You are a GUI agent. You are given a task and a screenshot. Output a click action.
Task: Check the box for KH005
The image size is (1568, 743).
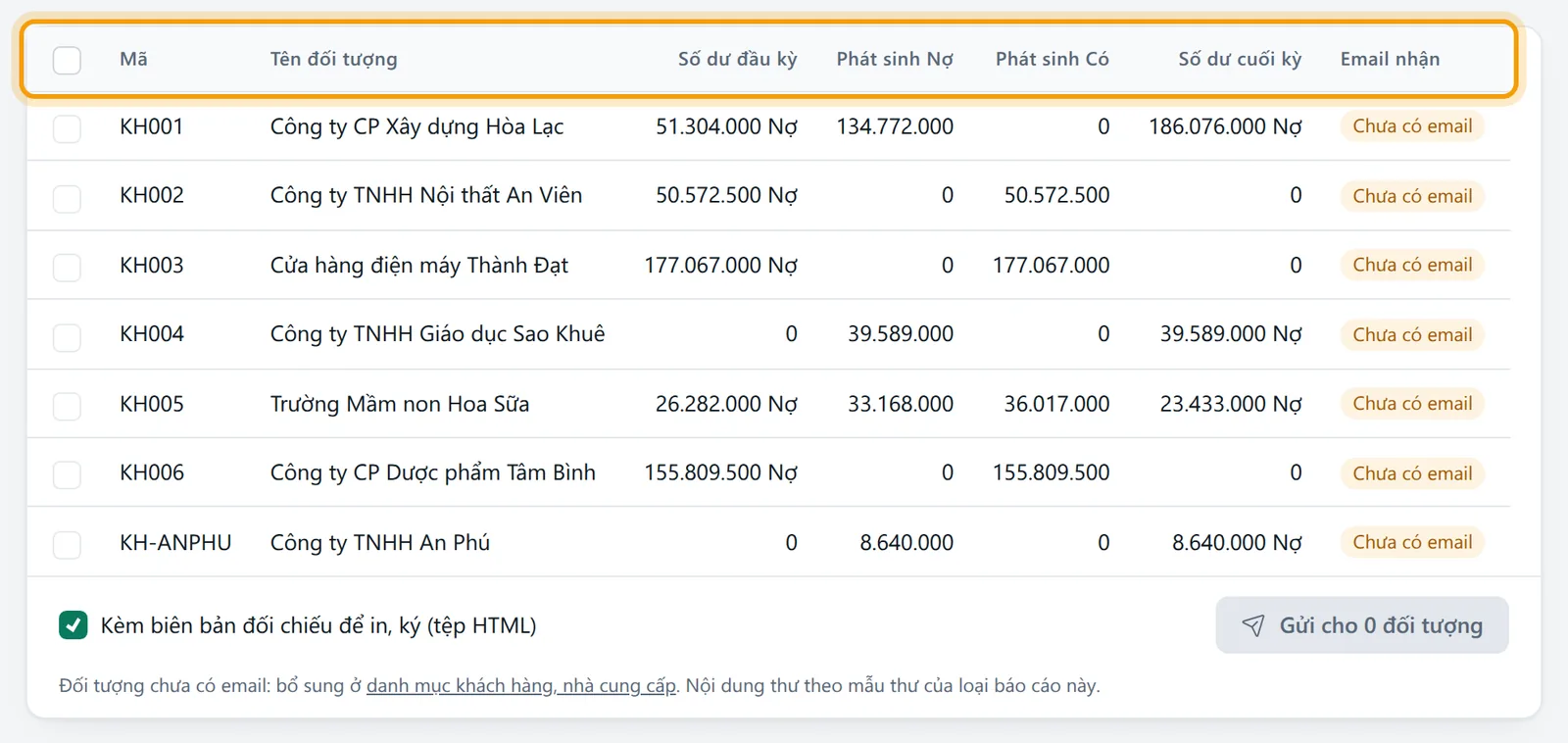coord(67,405)
